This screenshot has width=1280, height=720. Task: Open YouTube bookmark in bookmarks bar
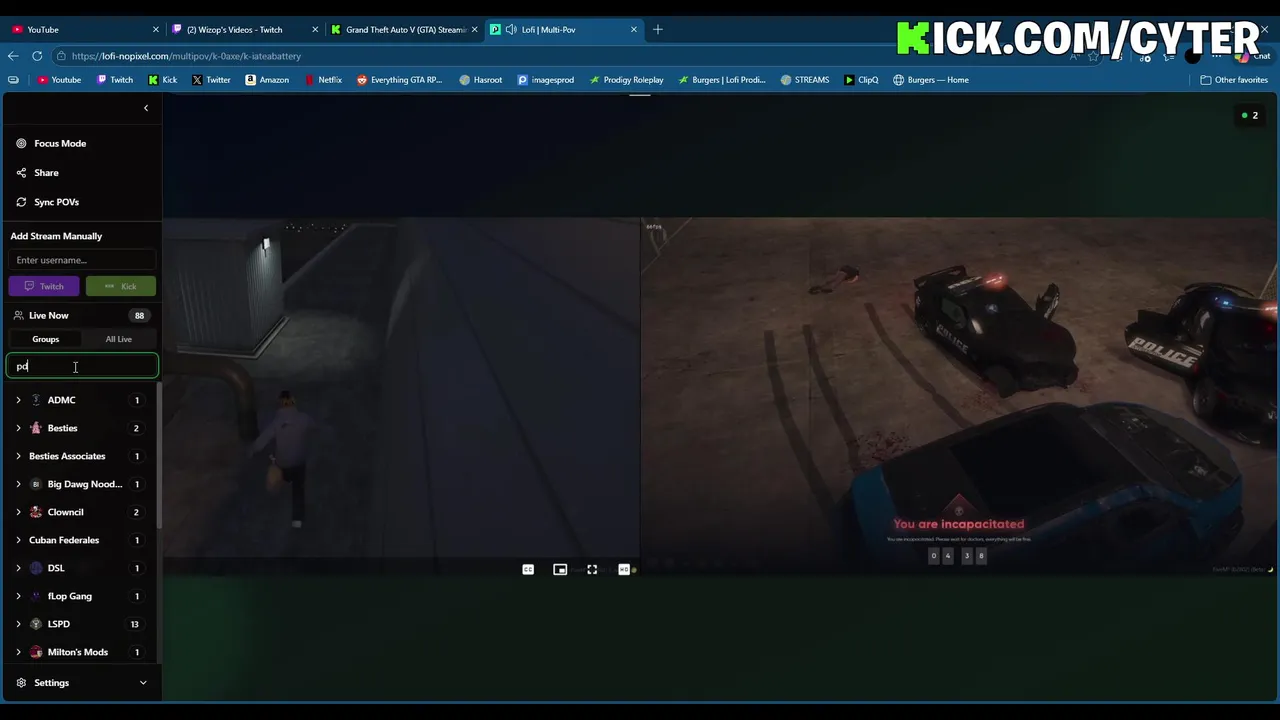tap(59, 80)
